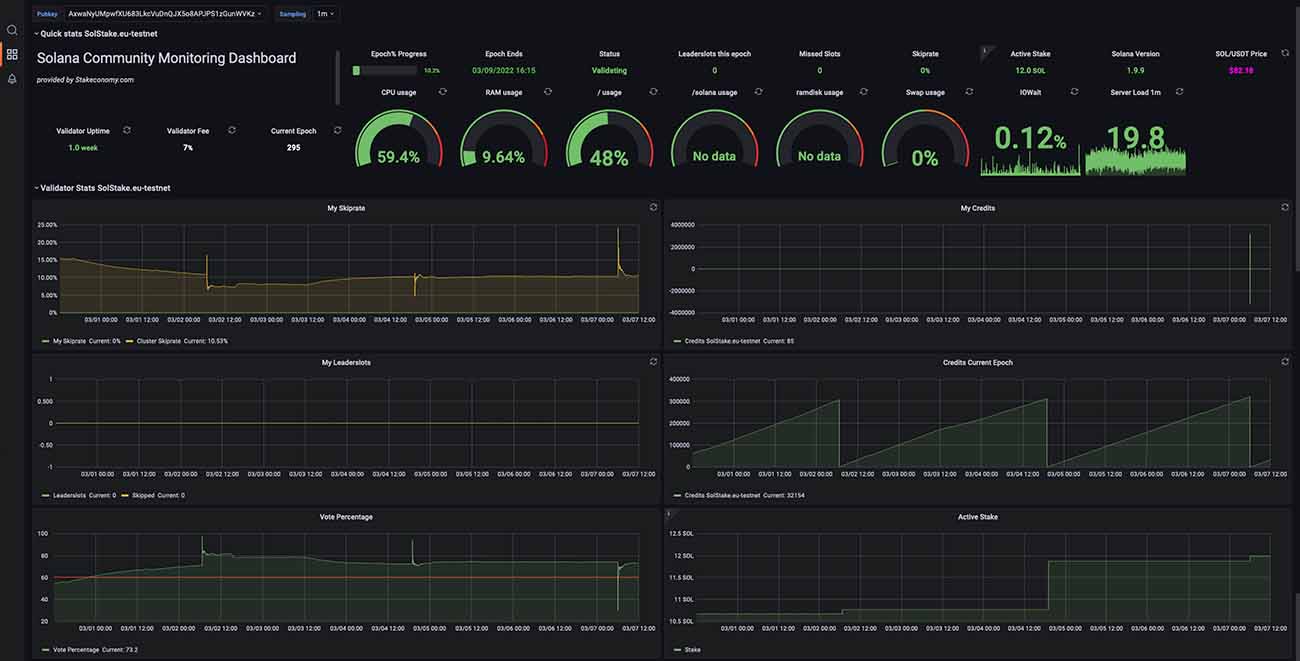This screenshot has height=661, width=1300.
Task: Open the Pubkey variable dropdown
Action: (164, 14)
